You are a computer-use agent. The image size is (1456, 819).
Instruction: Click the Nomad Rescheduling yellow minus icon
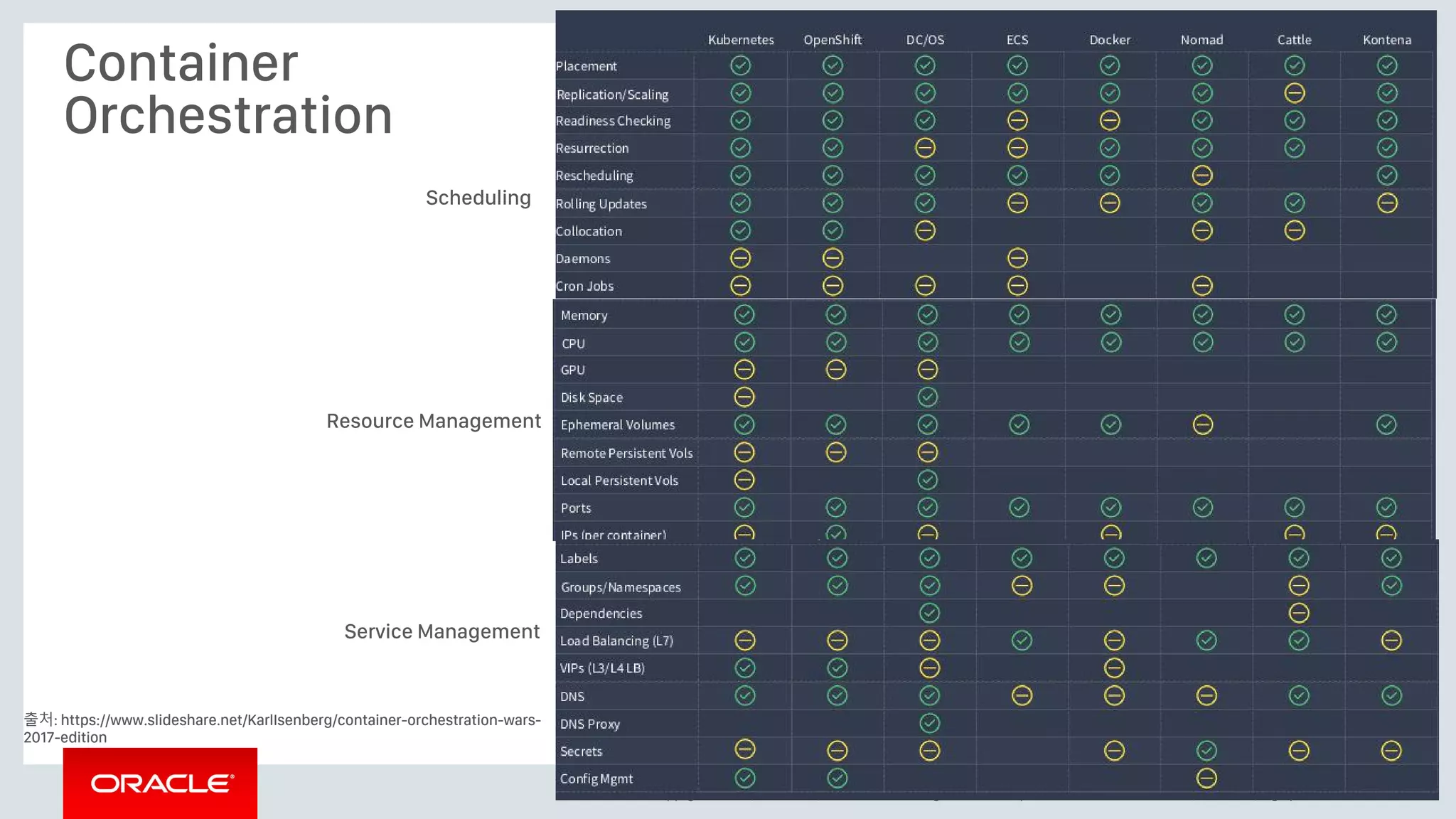(1202, 175)
